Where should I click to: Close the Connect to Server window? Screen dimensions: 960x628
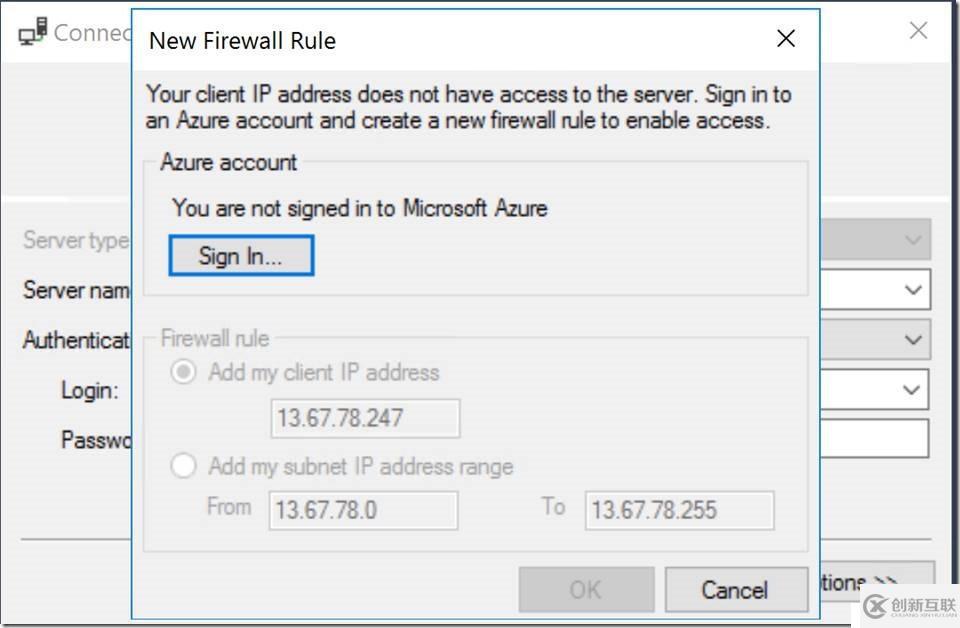918,30
